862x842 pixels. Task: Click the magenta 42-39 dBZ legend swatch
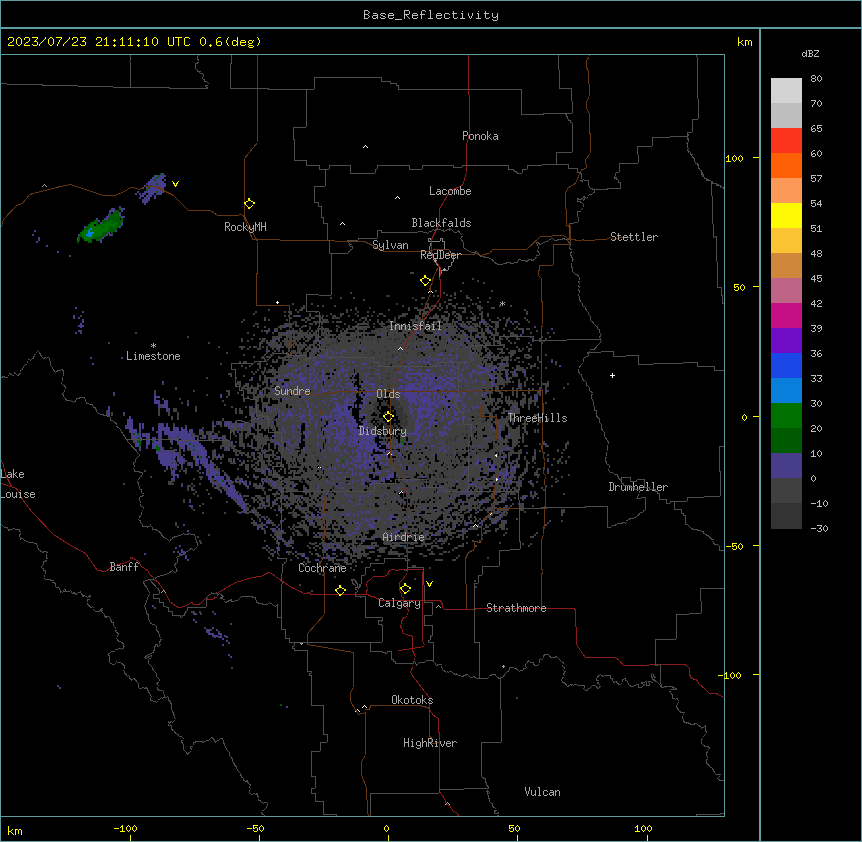pos(786,315)
